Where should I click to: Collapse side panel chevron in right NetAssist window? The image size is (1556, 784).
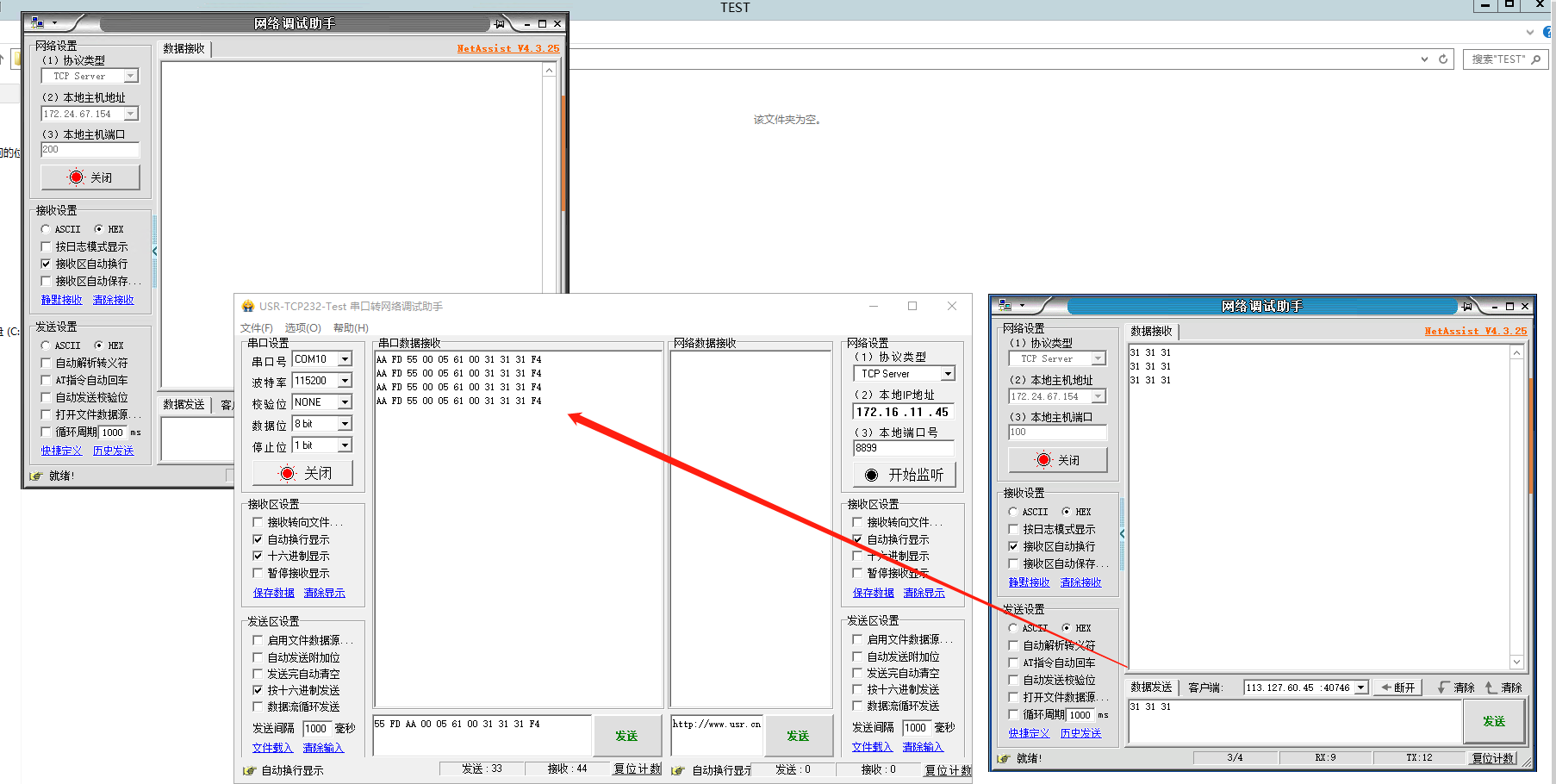(1122, 534)
